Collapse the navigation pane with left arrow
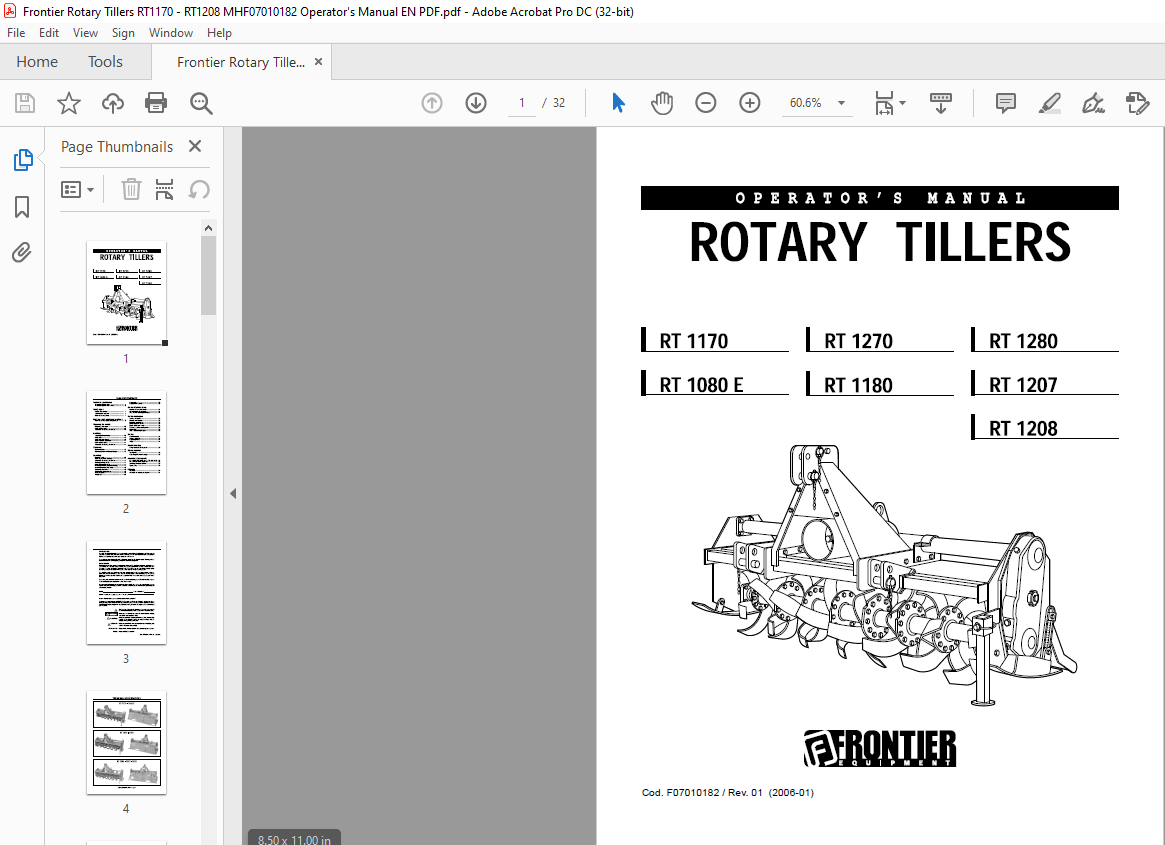1165x845 pixels. 233,493
